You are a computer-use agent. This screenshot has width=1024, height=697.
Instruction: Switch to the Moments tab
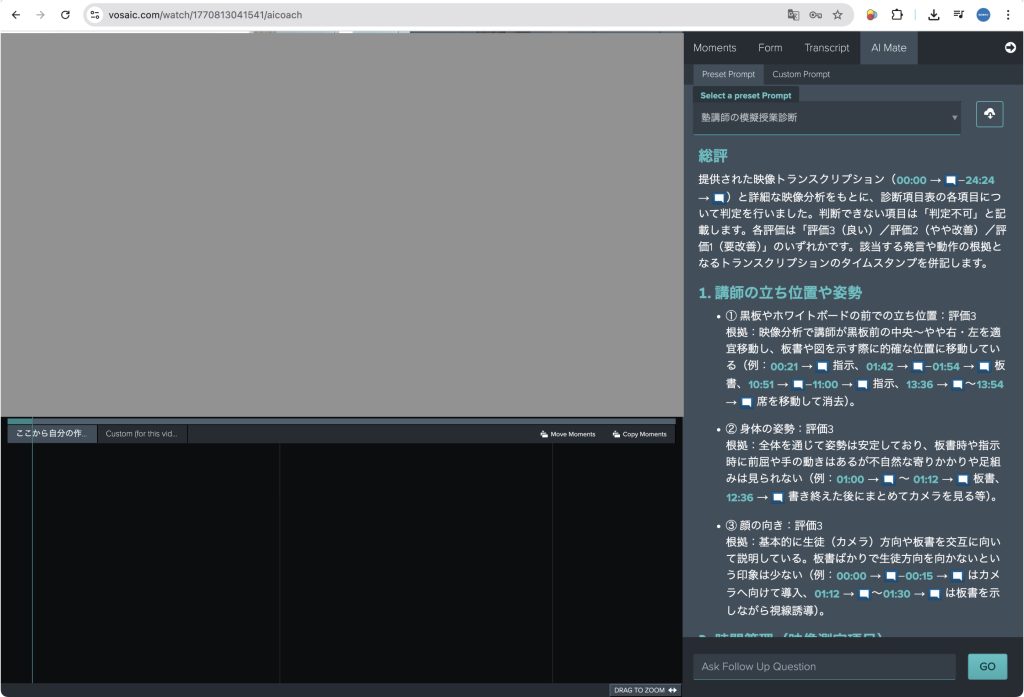(x=714, y=48)
